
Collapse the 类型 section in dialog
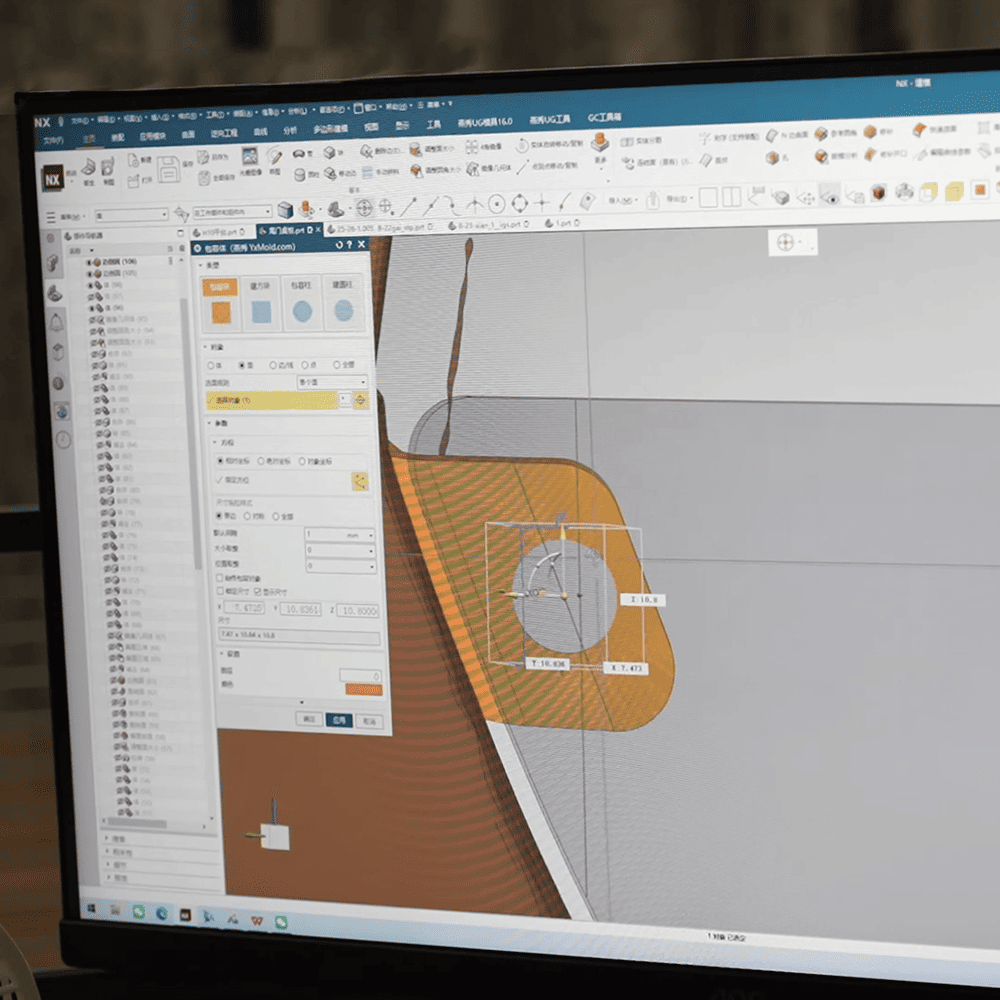pos(202,265)
